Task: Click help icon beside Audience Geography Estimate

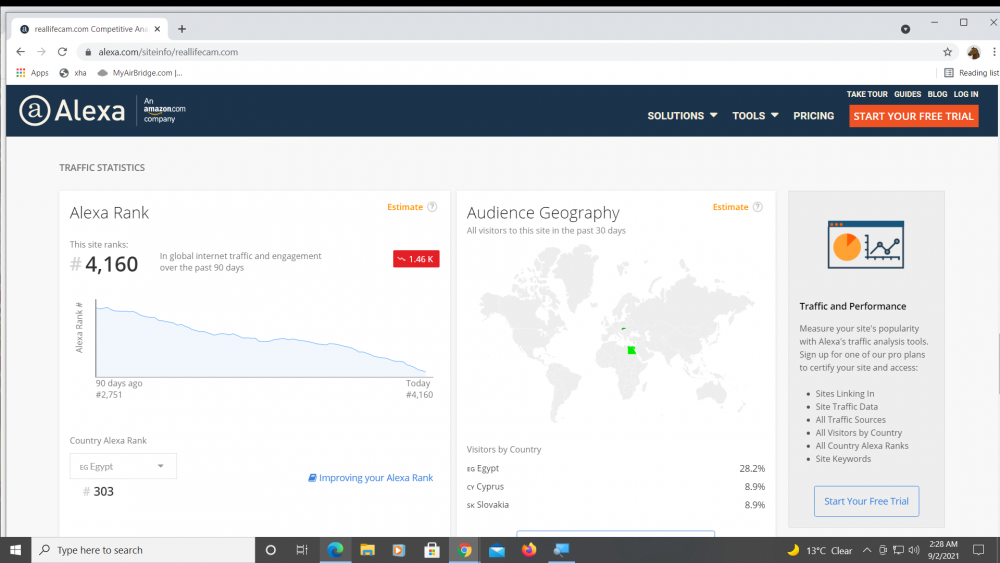Action: [758, 207]
